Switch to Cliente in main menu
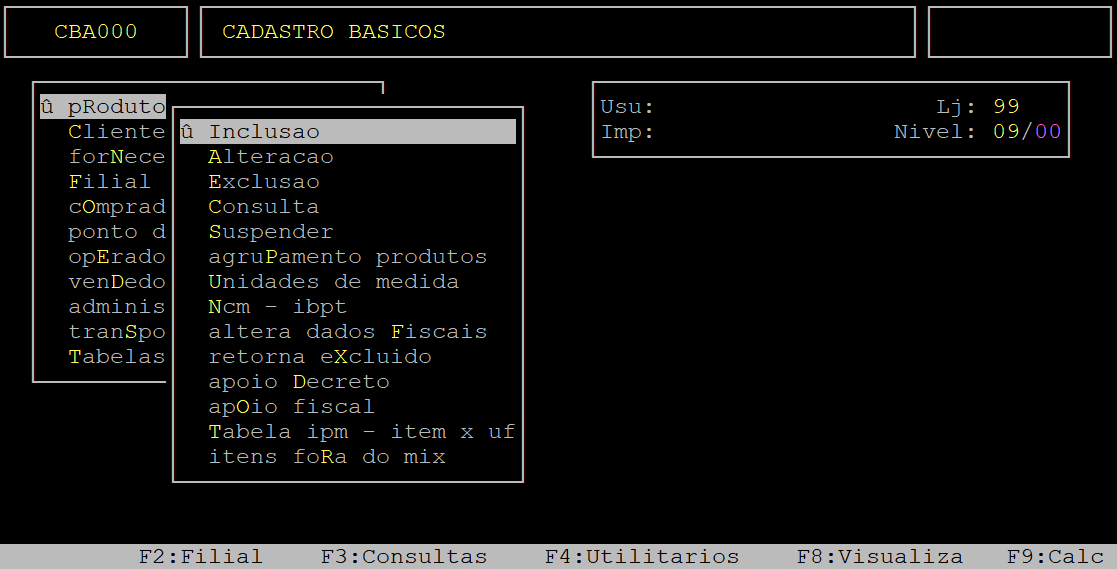Screen dimensions: 1117x569 click(117, 132)
